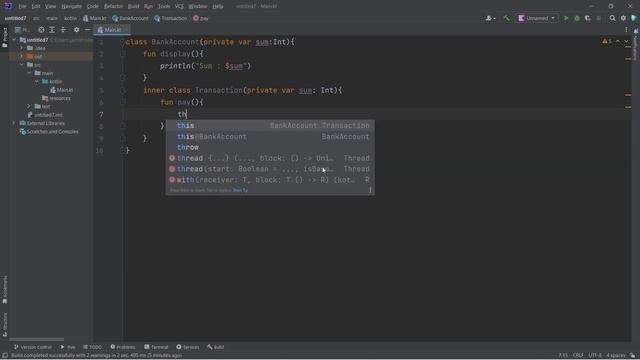Open the Services tool window

click(x=188, y=347)
